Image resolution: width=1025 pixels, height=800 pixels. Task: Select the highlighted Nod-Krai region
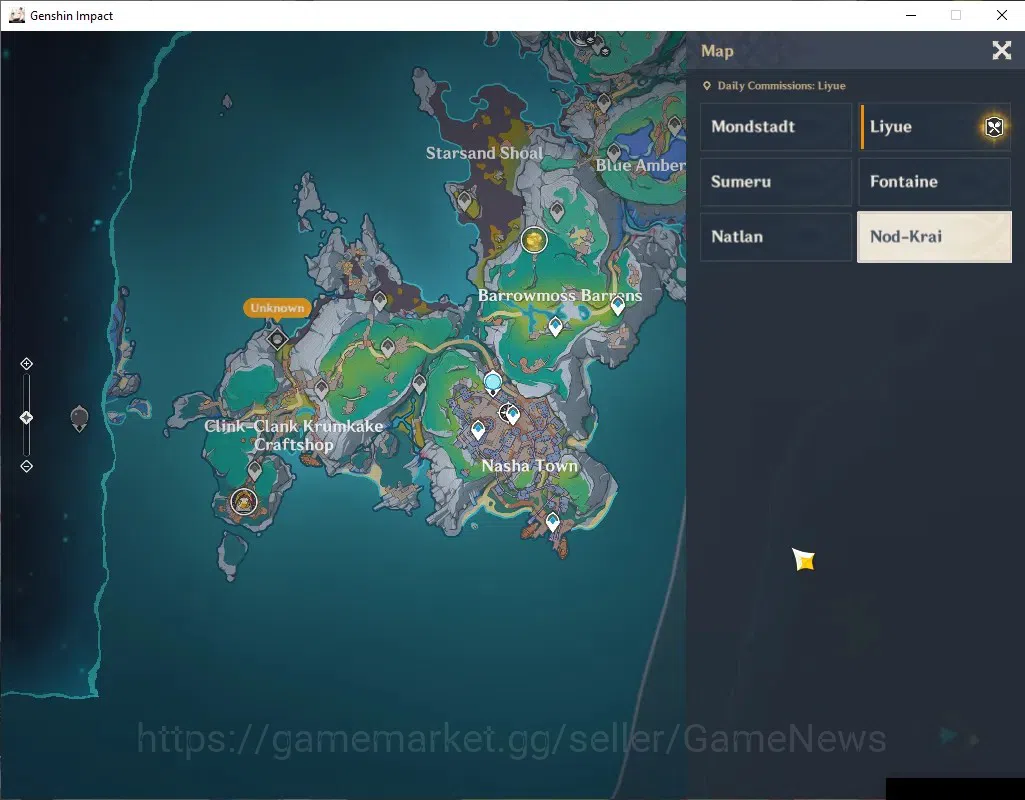[935, 237]
